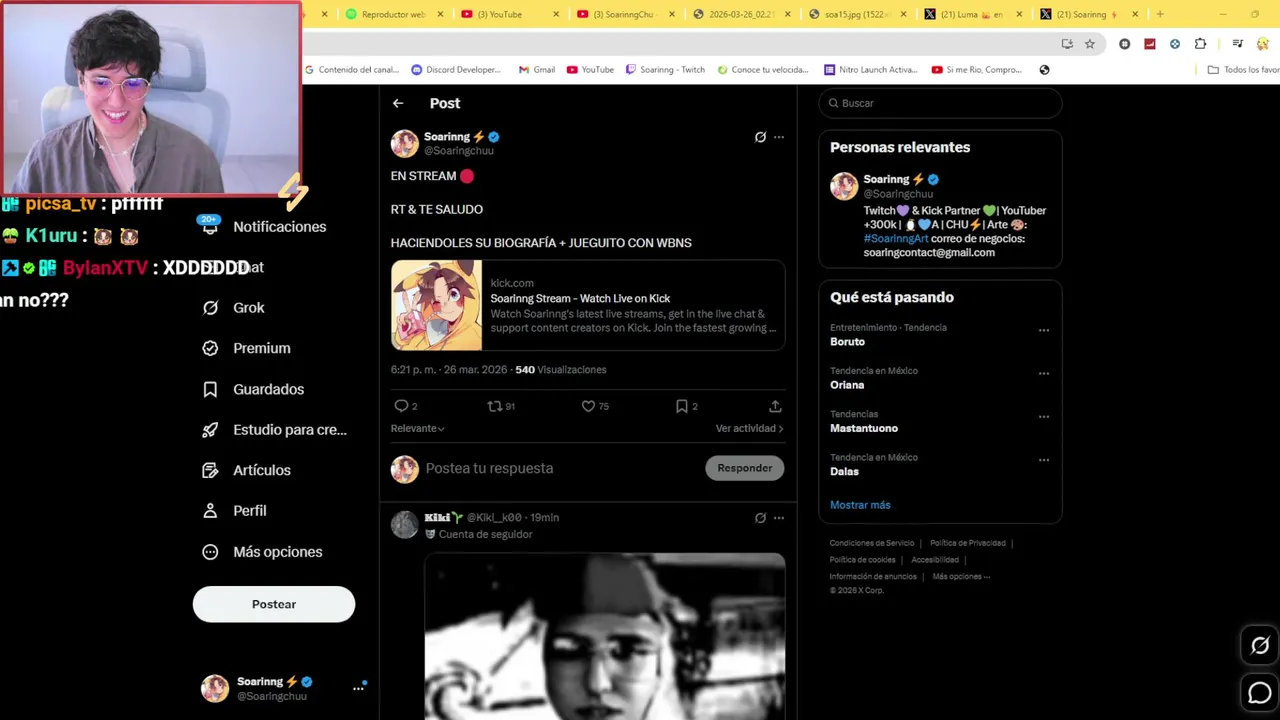Click Grok icon on Kiki's reply
Screen dimensions: 1280x720
coord(760,518)
